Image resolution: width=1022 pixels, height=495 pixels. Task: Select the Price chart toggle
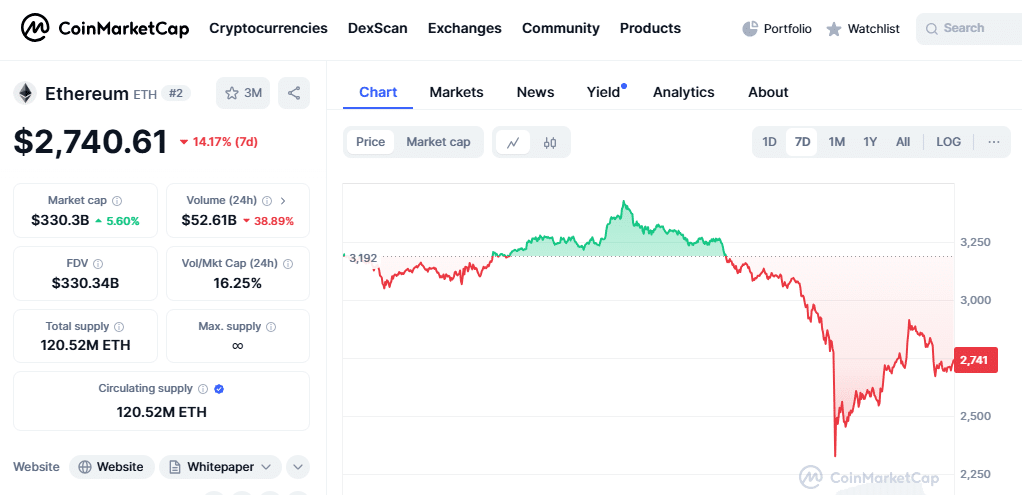tap(370, 142)
